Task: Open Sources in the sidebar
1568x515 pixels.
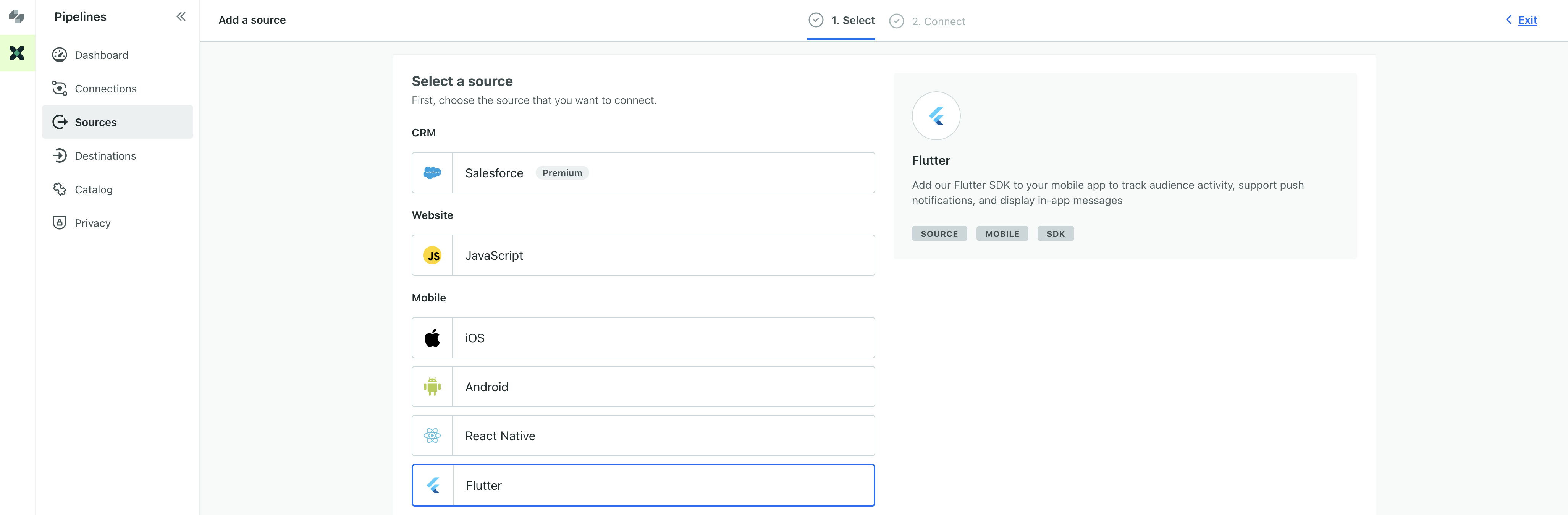Action: click(x=118, y=122)
